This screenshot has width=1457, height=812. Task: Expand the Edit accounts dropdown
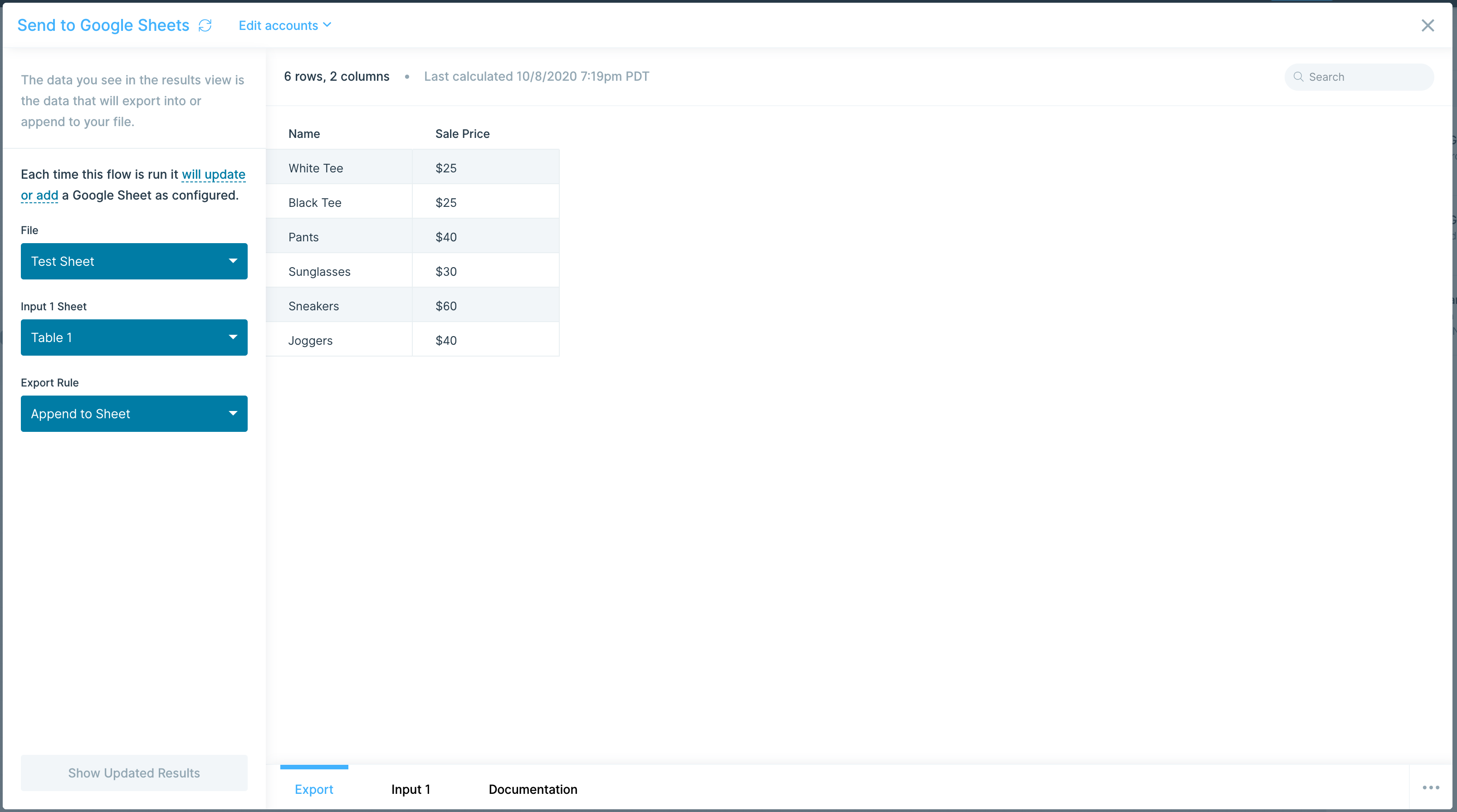[284, 25]
